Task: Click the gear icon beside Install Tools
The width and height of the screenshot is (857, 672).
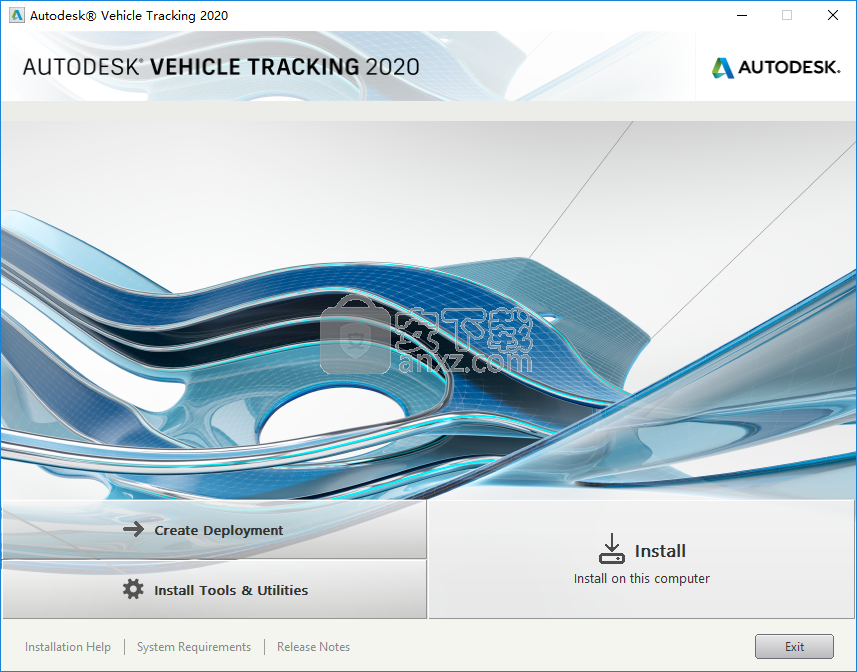Action: 133,589
